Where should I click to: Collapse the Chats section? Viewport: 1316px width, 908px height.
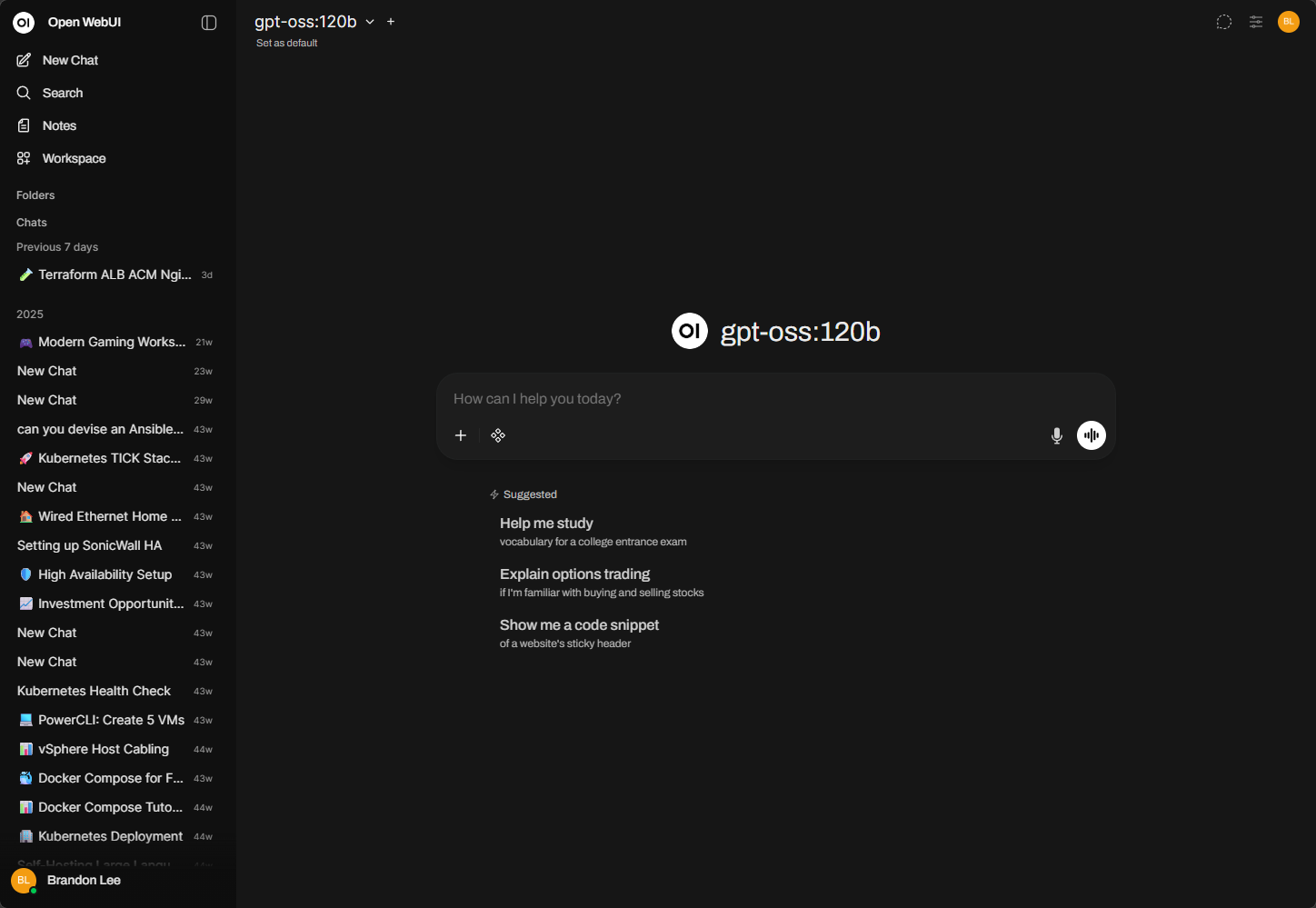(32, 223)
